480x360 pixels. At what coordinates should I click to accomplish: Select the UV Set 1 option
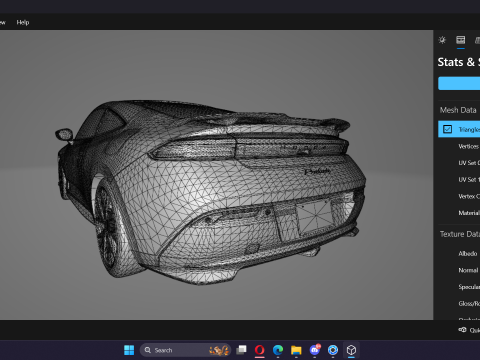tap(469, 179)
